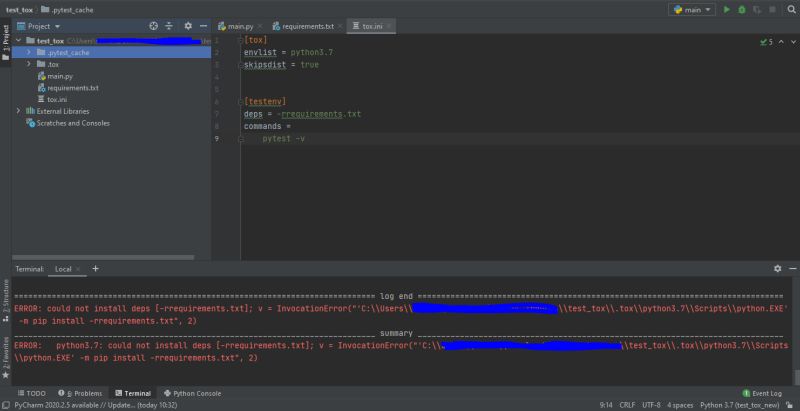Click the Event Log green balloon icon
800x411 pixels.
pos(746,393)
